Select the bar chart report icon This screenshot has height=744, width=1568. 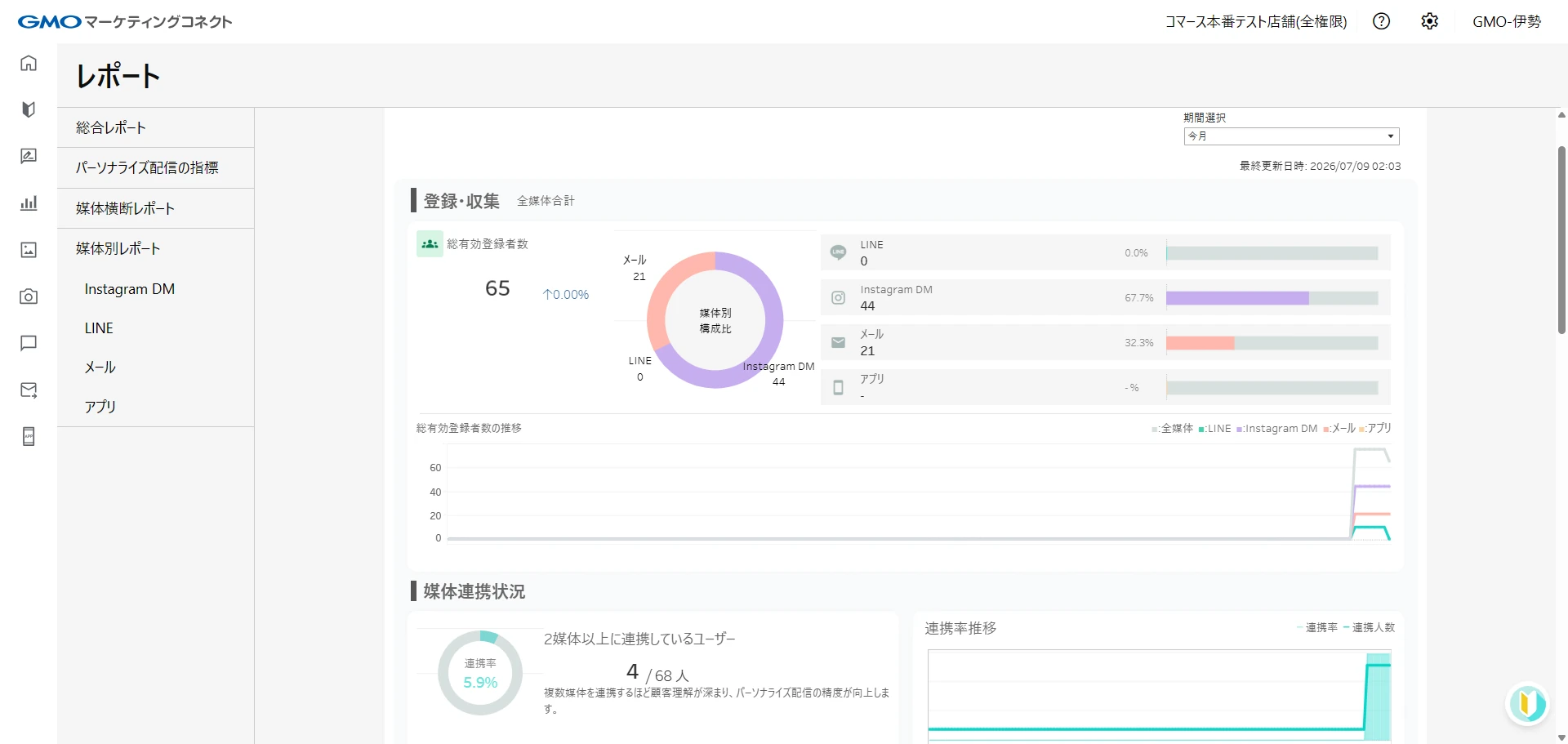coord(29,203)
